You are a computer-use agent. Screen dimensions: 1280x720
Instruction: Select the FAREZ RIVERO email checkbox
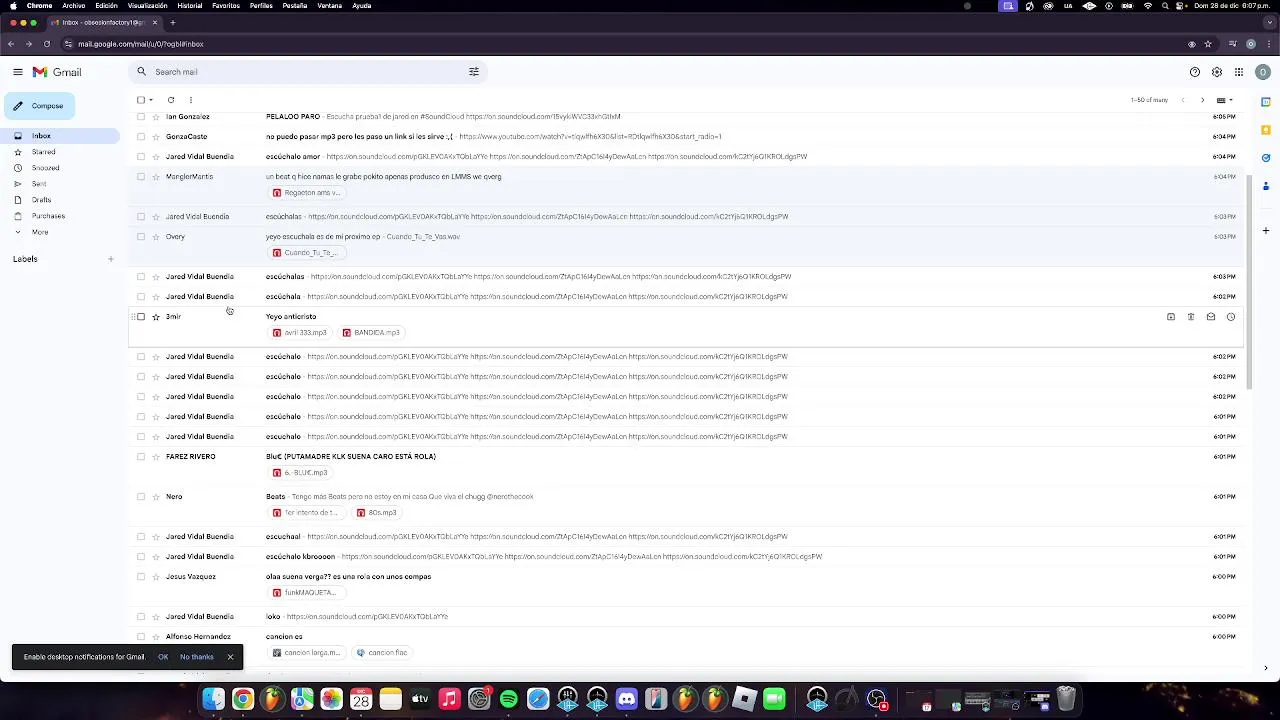tap(141, 457)
